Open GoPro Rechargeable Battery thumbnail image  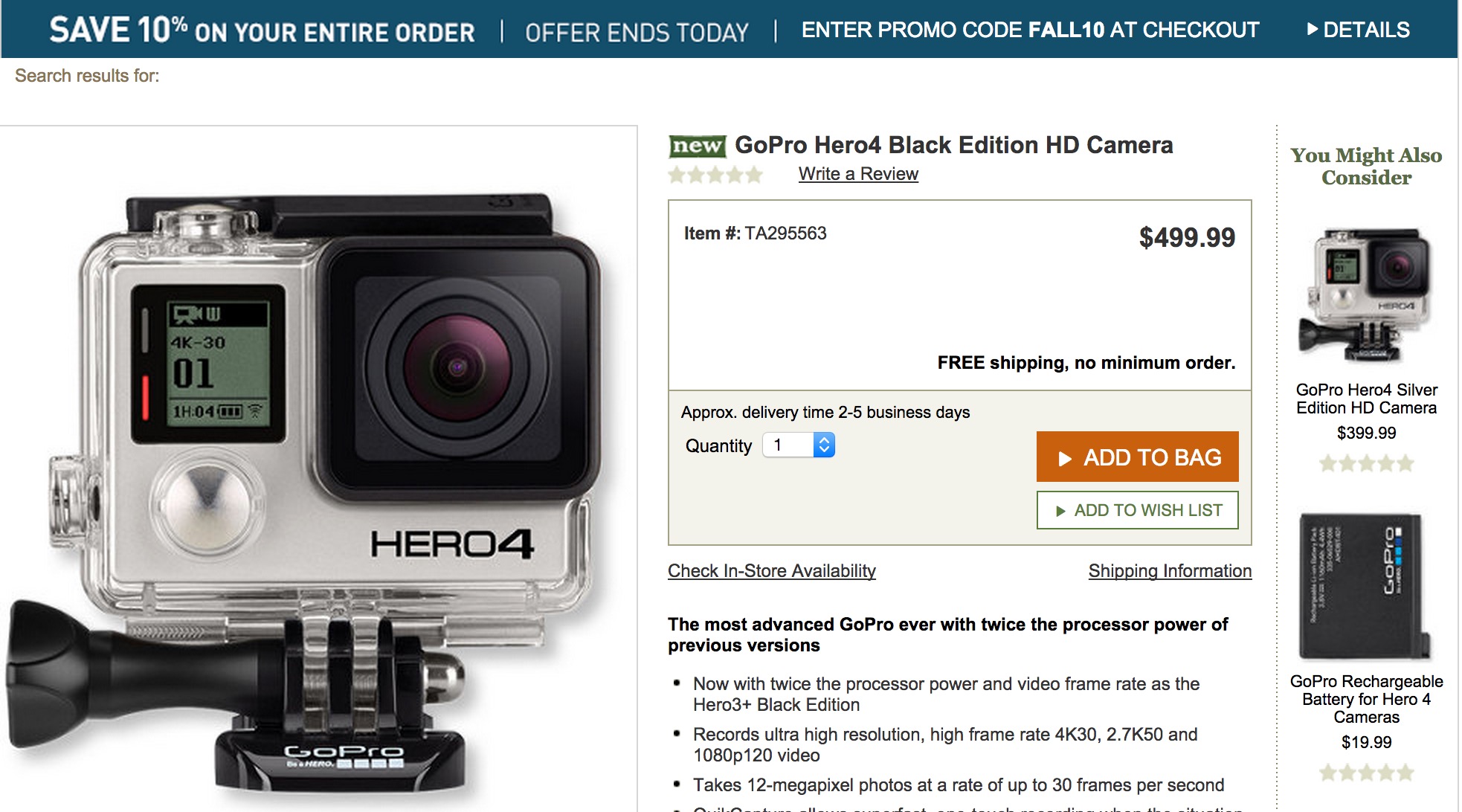click(1365, 587)
